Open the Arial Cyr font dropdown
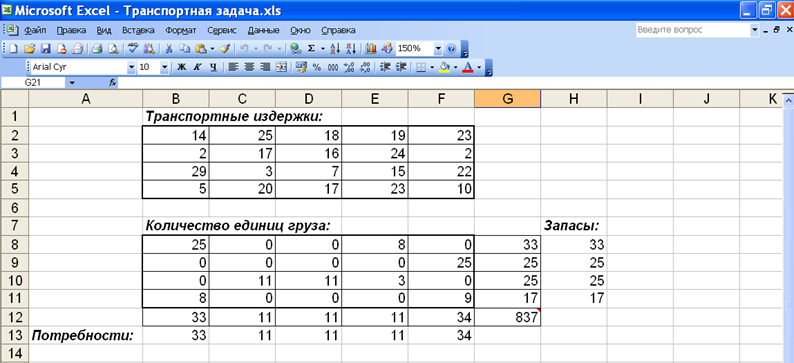This screenshot has width=794, height=363. pyautogui.click(x=131, y=67)
